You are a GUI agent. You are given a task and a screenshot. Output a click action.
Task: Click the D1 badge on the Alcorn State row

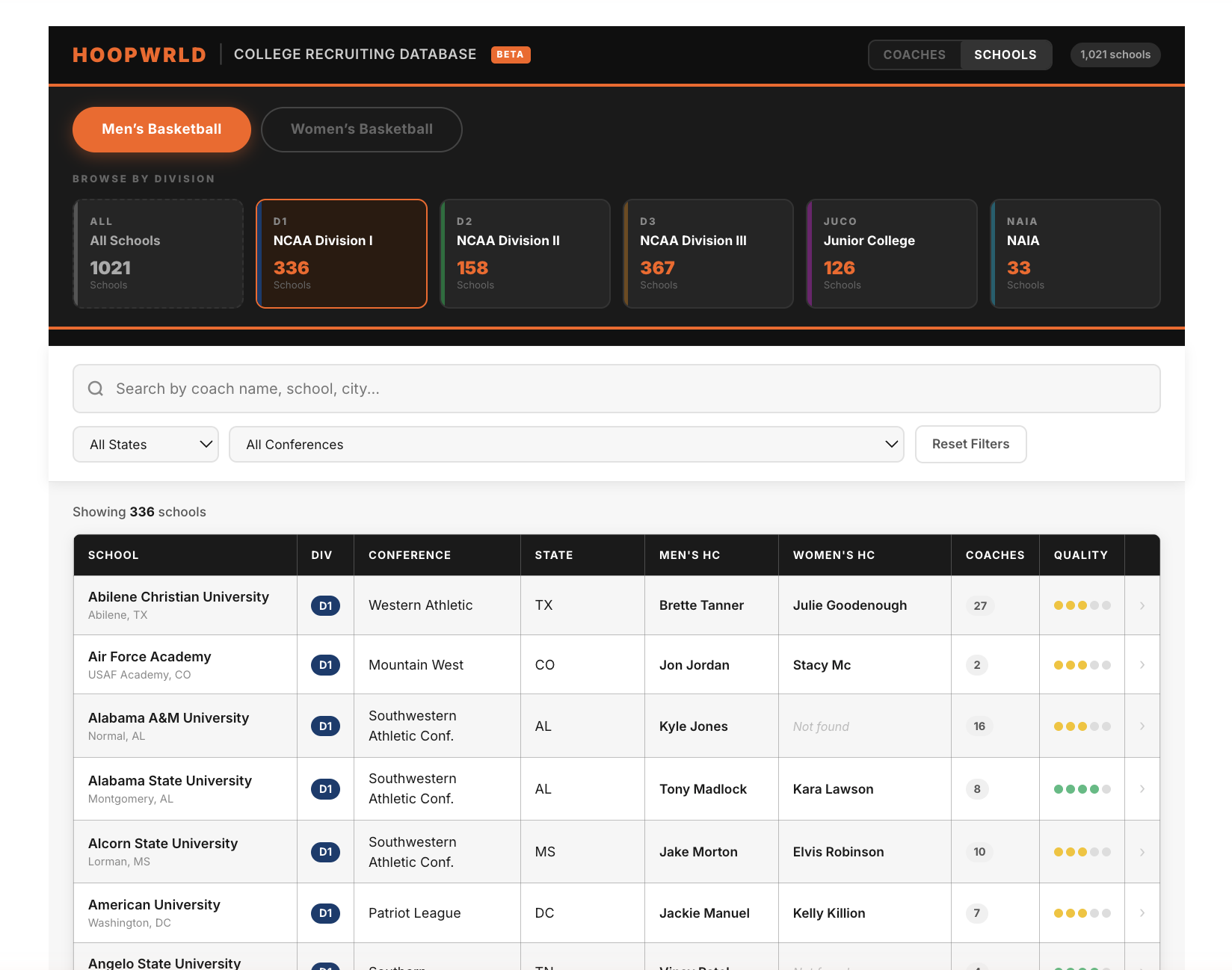pyautogui.click(x=325, y=851)
